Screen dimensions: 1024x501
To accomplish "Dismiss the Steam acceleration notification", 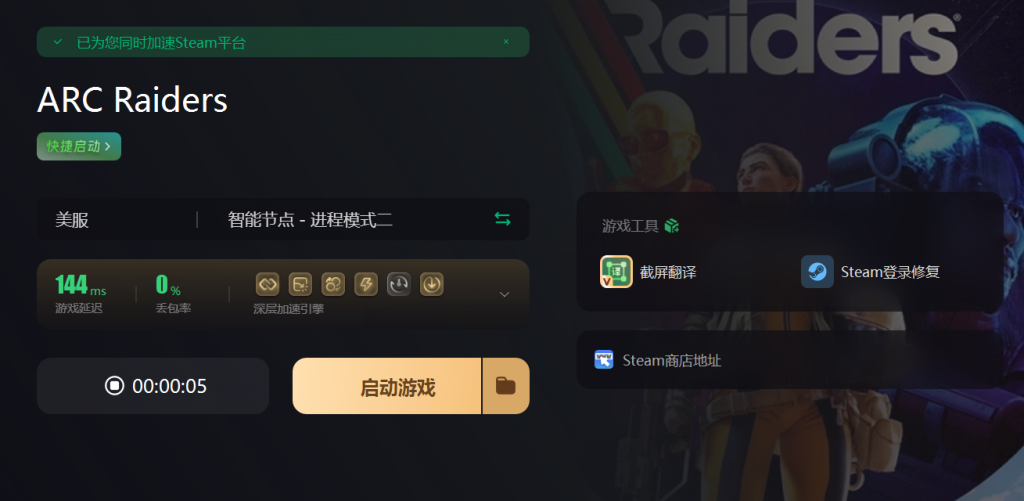I will pyautogui.click(x=505, y=42).
